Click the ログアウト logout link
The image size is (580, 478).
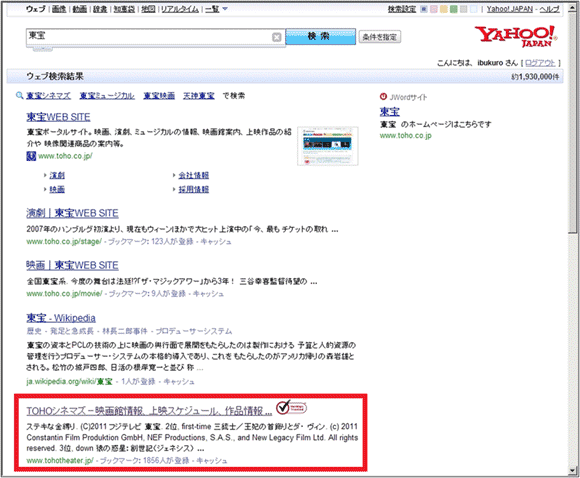pyautogui.click(x=540, y=63)
